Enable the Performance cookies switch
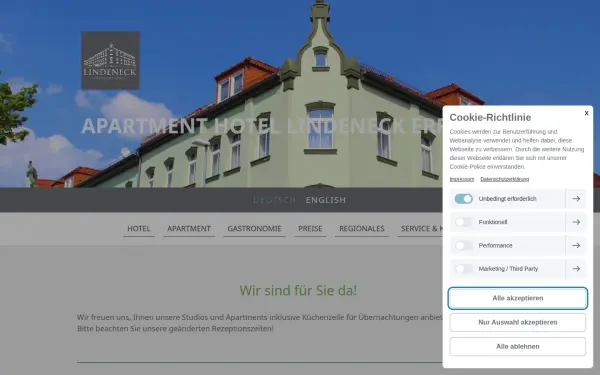Screen dimensions: 600x375 pyautogui.click(x=463, y=245)
